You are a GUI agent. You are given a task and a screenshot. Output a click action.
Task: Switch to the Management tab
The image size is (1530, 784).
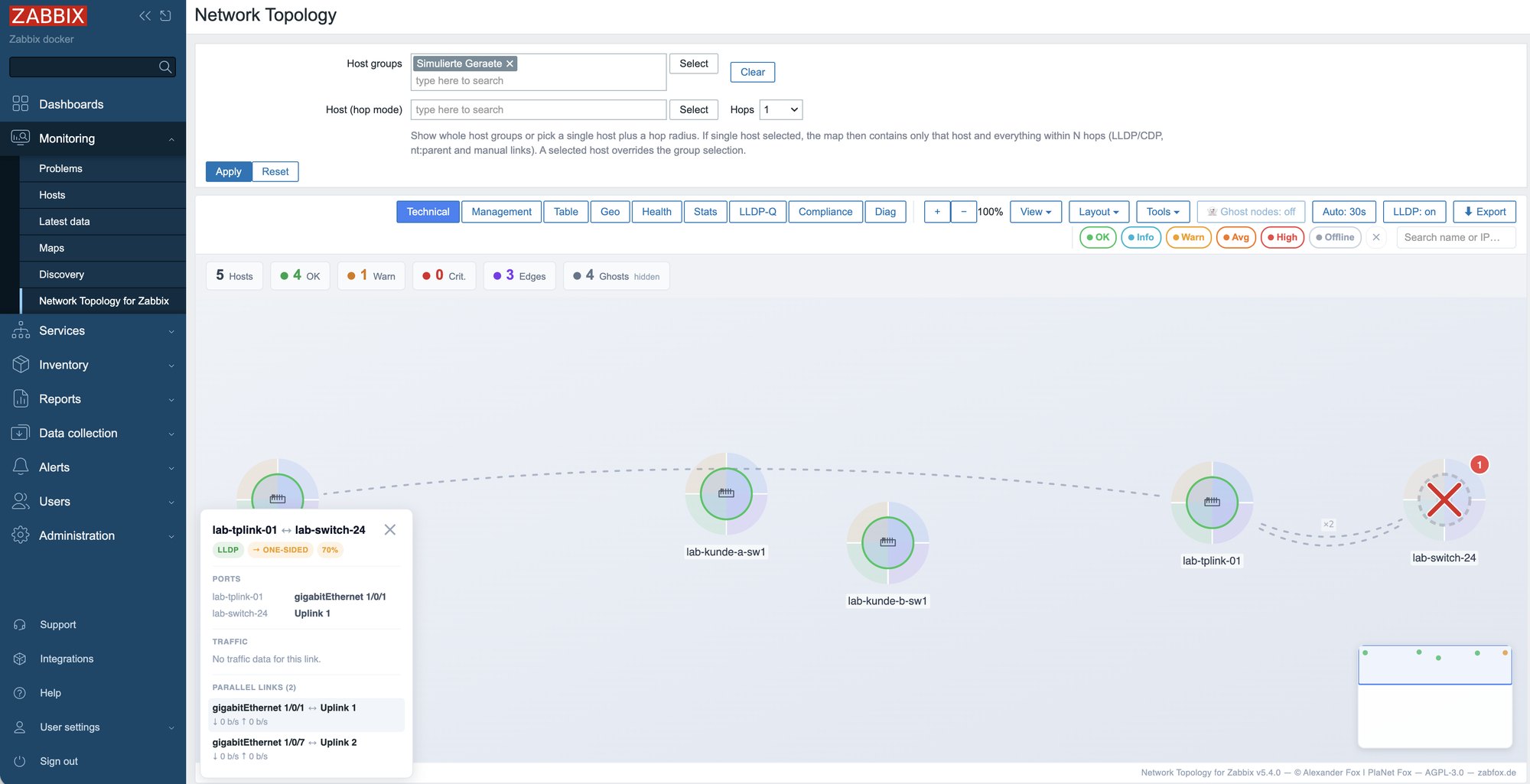pyautogui.click(x=501, y=212)
